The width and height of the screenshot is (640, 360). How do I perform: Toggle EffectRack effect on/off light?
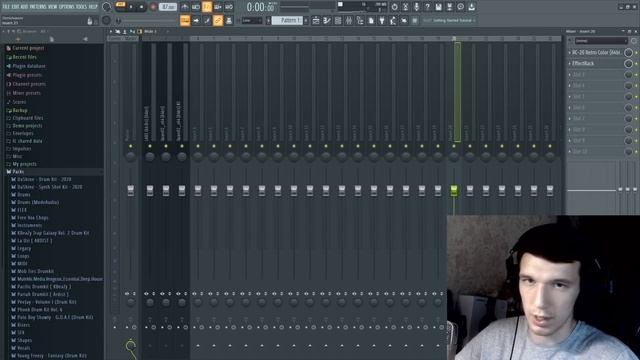coord(636,64)
